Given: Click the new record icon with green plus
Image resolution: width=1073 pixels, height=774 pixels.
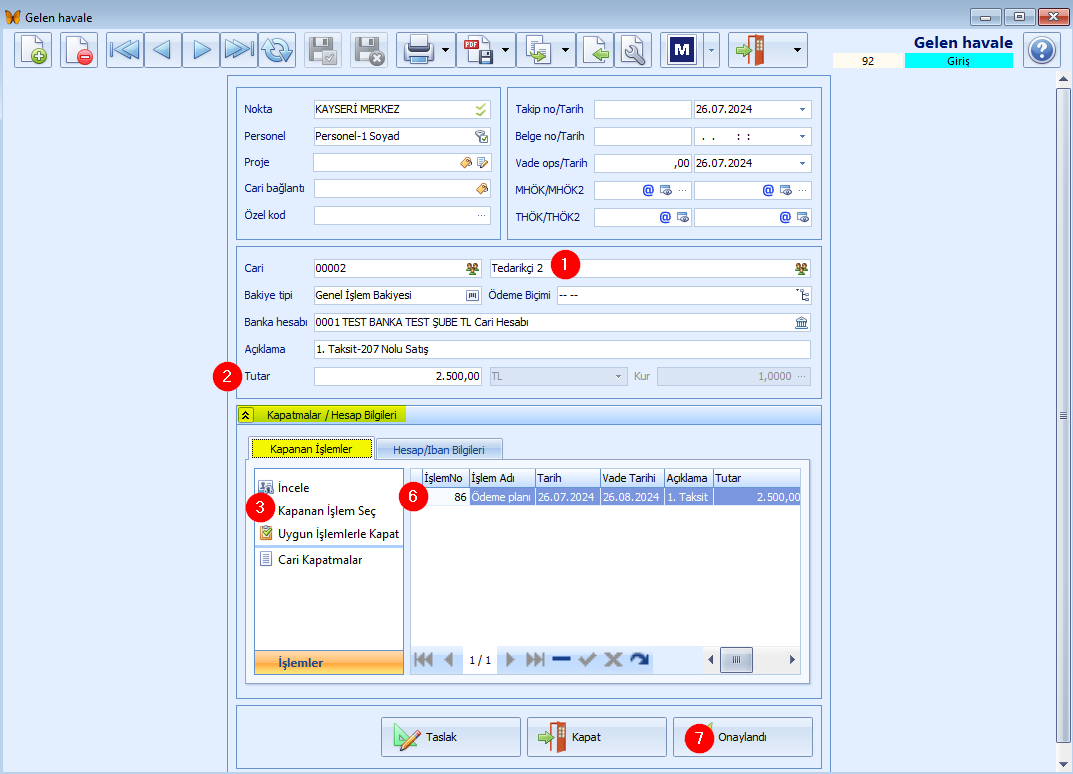Looking at the screenshot, I should click(x=33, y=50).
